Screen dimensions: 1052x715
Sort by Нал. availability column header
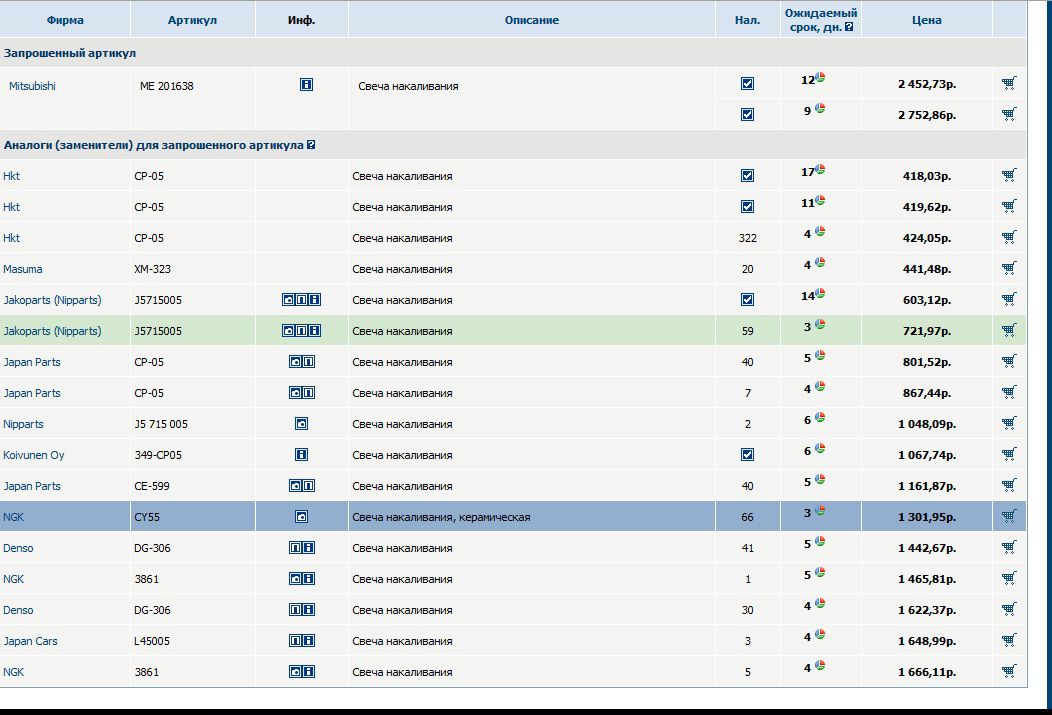747,20
